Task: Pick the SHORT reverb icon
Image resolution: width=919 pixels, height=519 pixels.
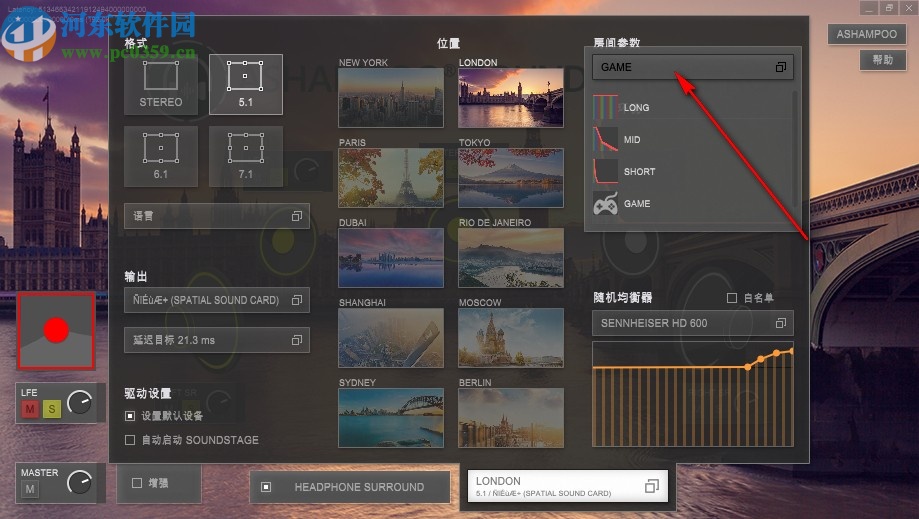Action: coord(605,172)
